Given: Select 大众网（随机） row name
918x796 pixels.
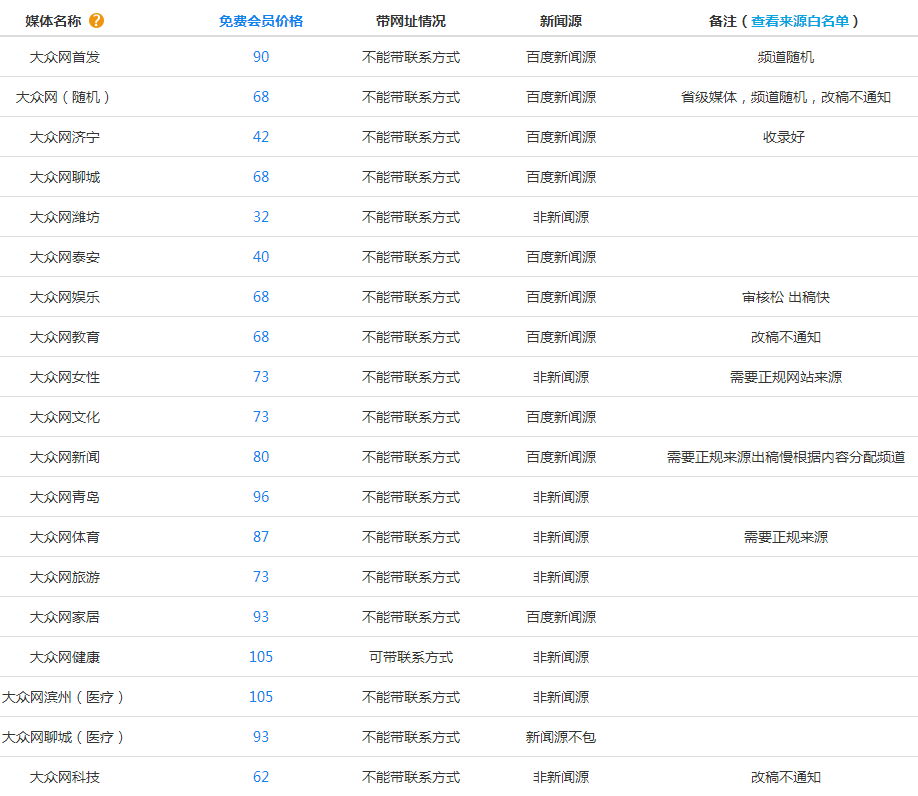Looking at the screenshot, I should [x=63, y=97].
